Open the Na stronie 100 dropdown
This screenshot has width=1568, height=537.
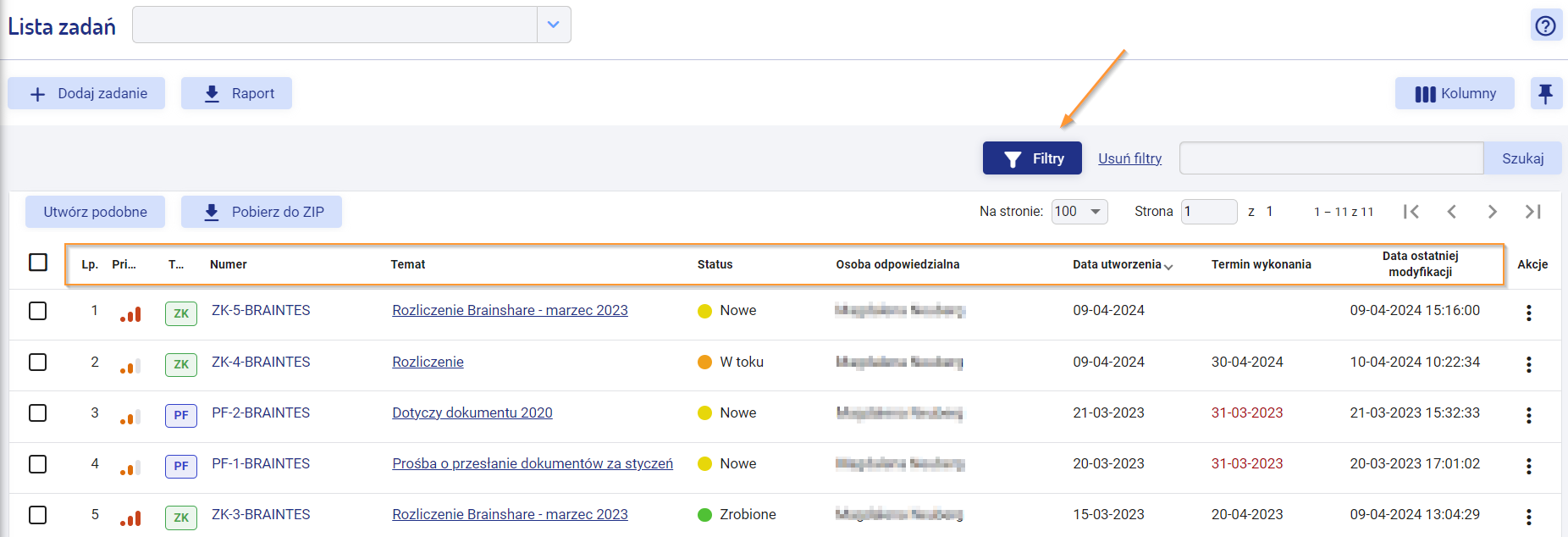click(1079, 212)
